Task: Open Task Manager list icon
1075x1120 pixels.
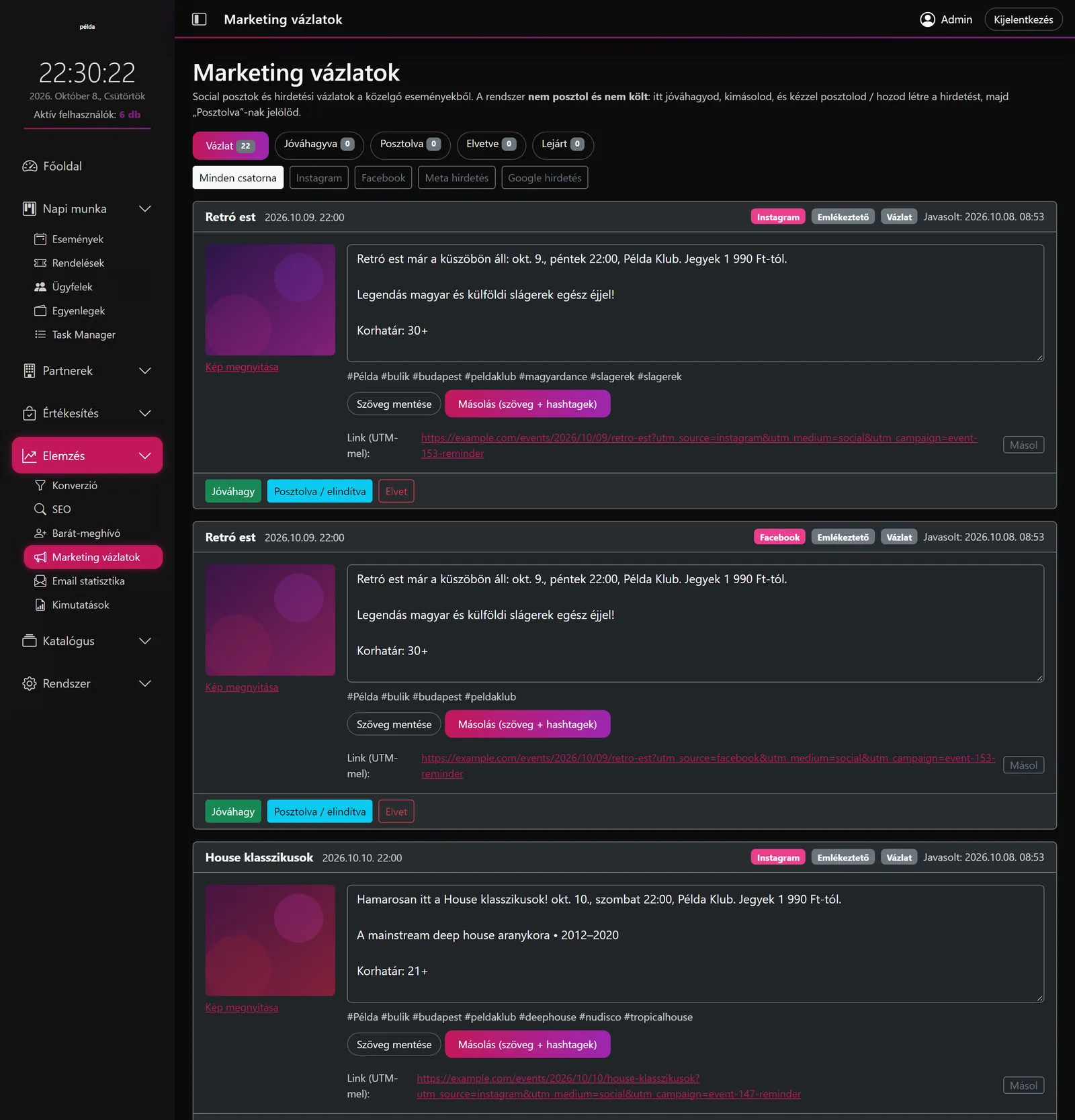Action: [40, 335]
